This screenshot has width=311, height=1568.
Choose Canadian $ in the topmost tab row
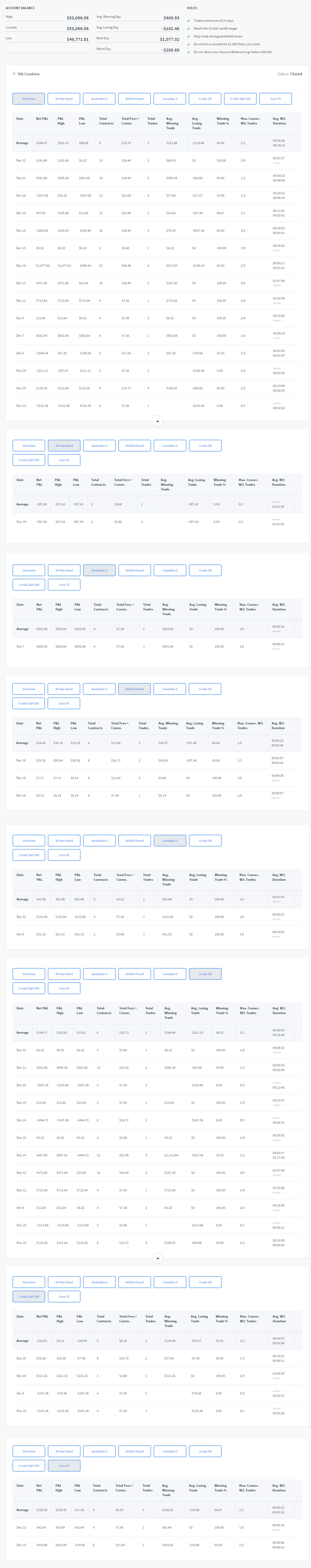pos(170,99)
